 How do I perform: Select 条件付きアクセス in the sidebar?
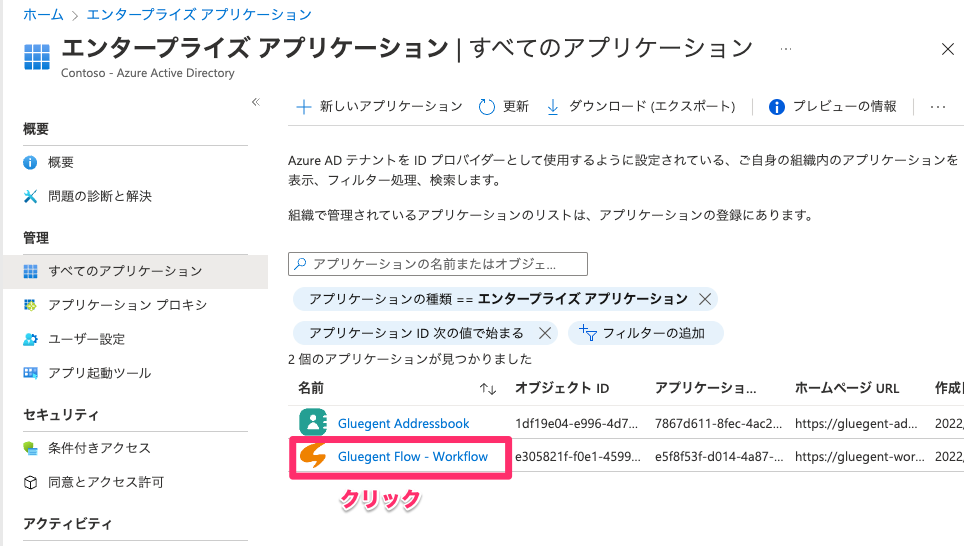tap(99, 448)
